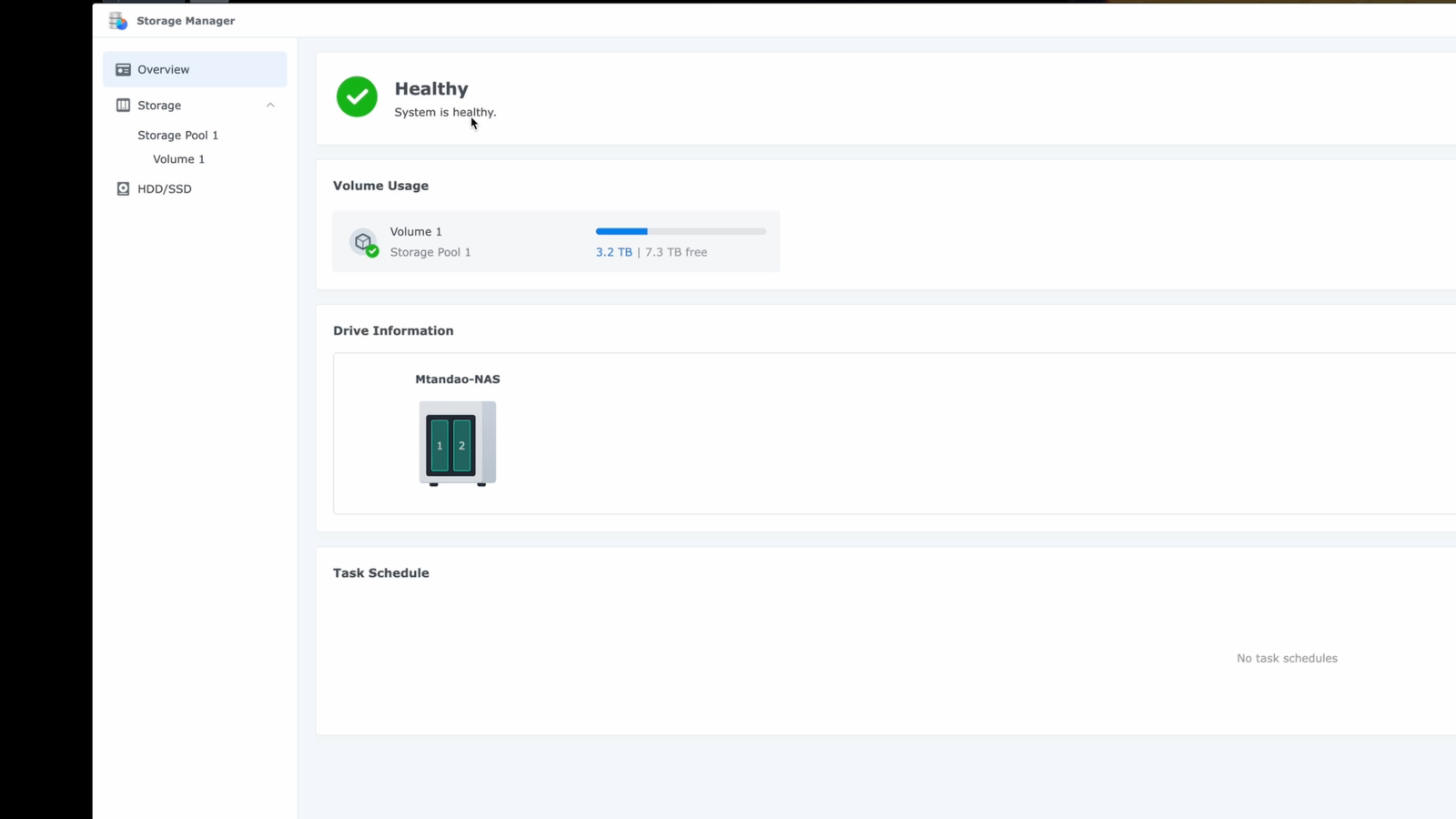This screenshot has height=819, width=1456.
Task: Click the Volume 1 usage progress bar
Action: point(681,231)
